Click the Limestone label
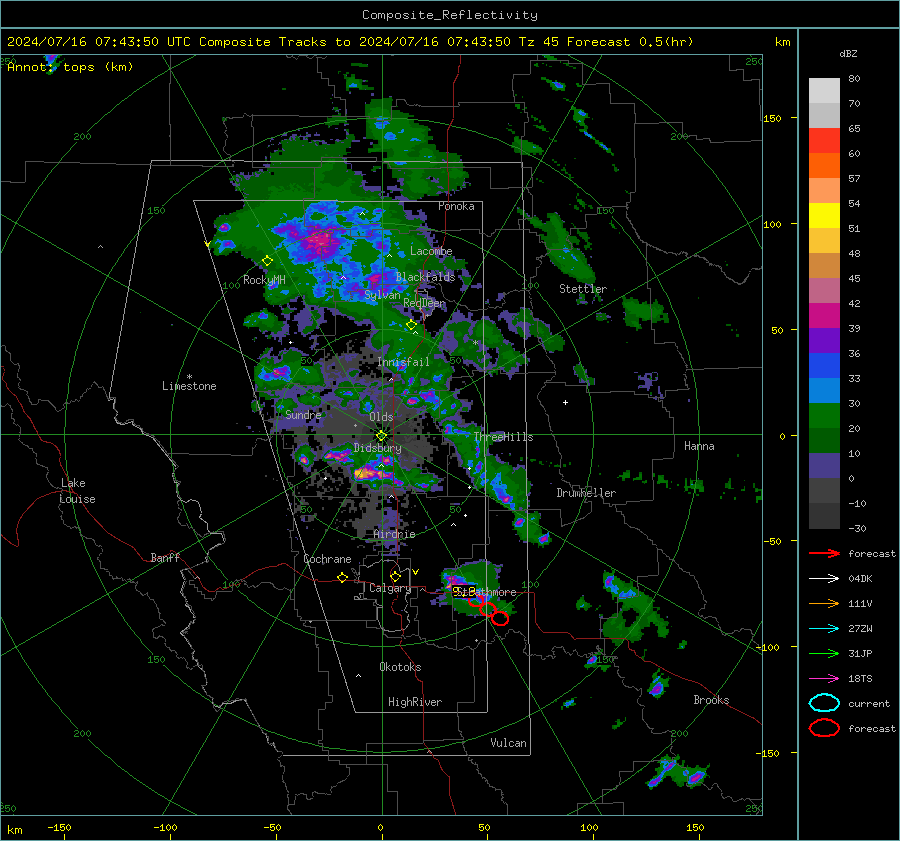 189,386
